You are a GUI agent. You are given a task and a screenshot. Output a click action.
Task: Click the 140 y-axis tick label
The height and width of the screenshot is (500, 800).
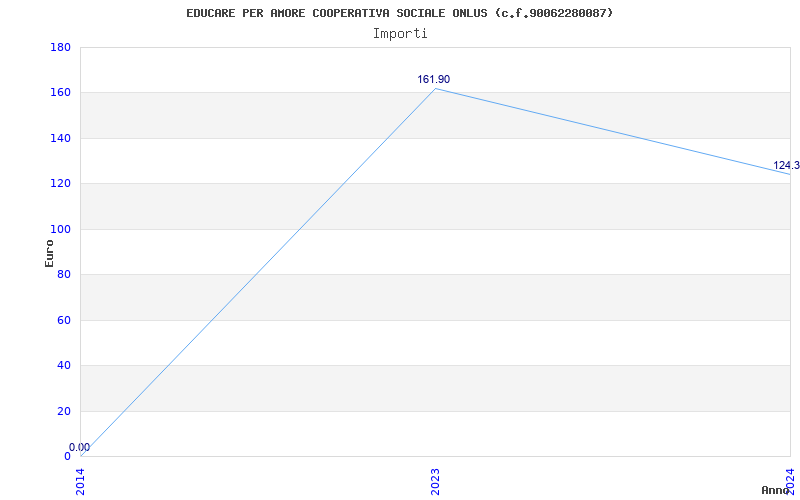point(60,138)
